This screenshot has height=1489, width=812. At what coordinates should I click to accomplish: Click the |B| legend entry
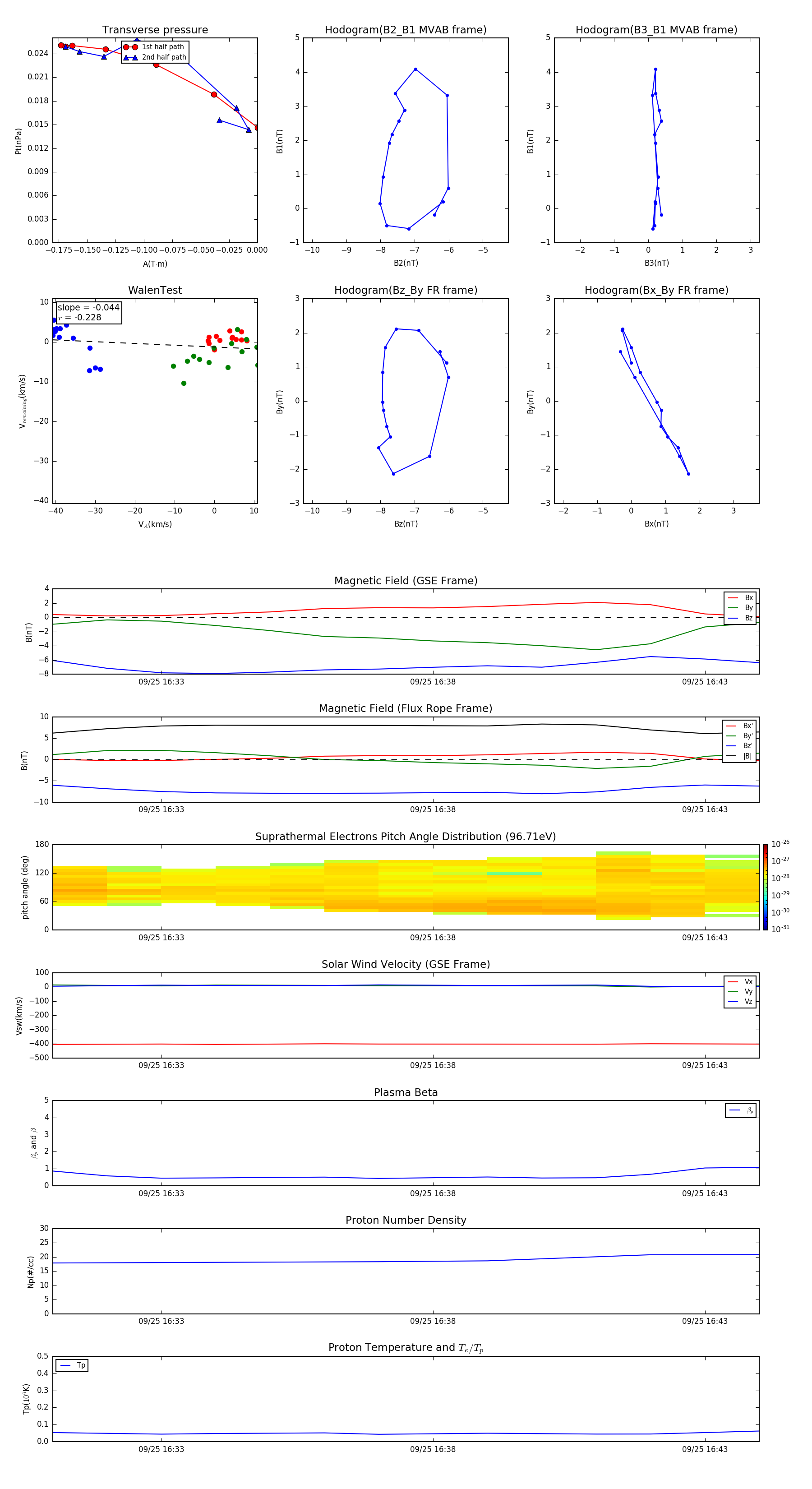pyautogui.click(x=740, y=757)
